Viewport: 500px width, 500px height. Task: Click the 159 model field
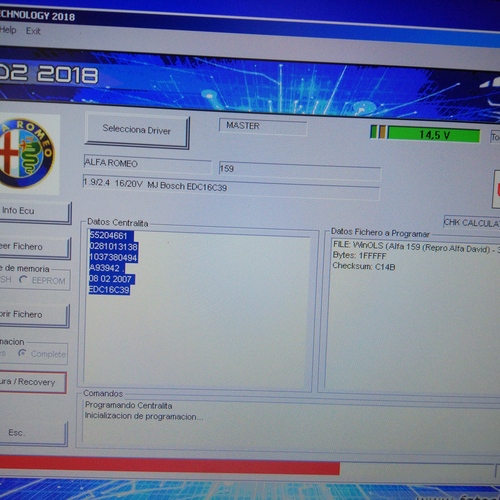click(x=299, y=171)
